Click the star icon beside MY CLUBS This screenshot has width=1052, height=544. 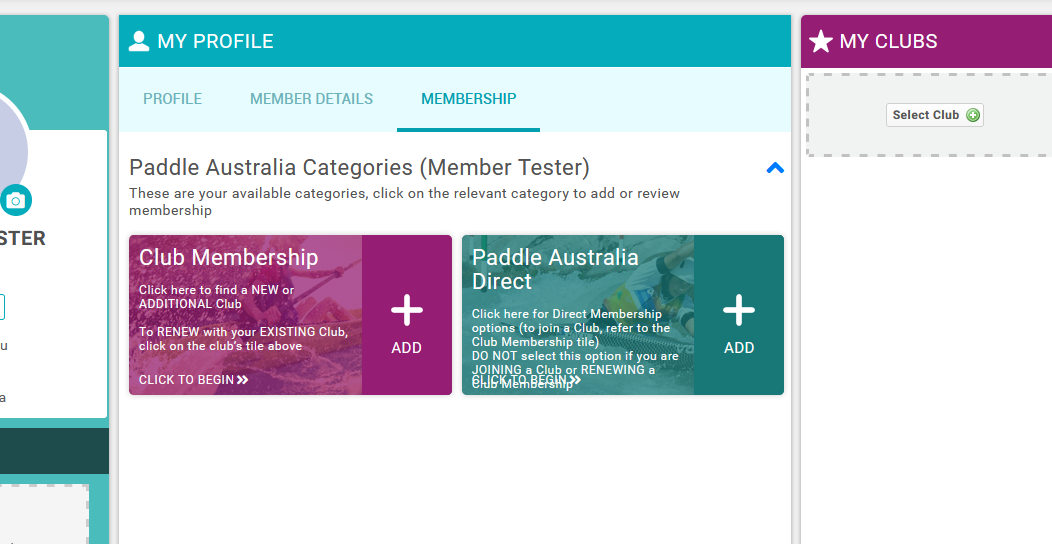pyautogui.click(x=821, y=41)
